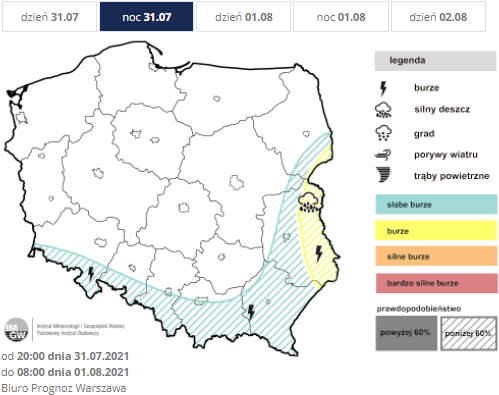This screenshot has height=395, width=499.
Task: Click the burze lightning icon in legend
Action: (x=383, y=88)
